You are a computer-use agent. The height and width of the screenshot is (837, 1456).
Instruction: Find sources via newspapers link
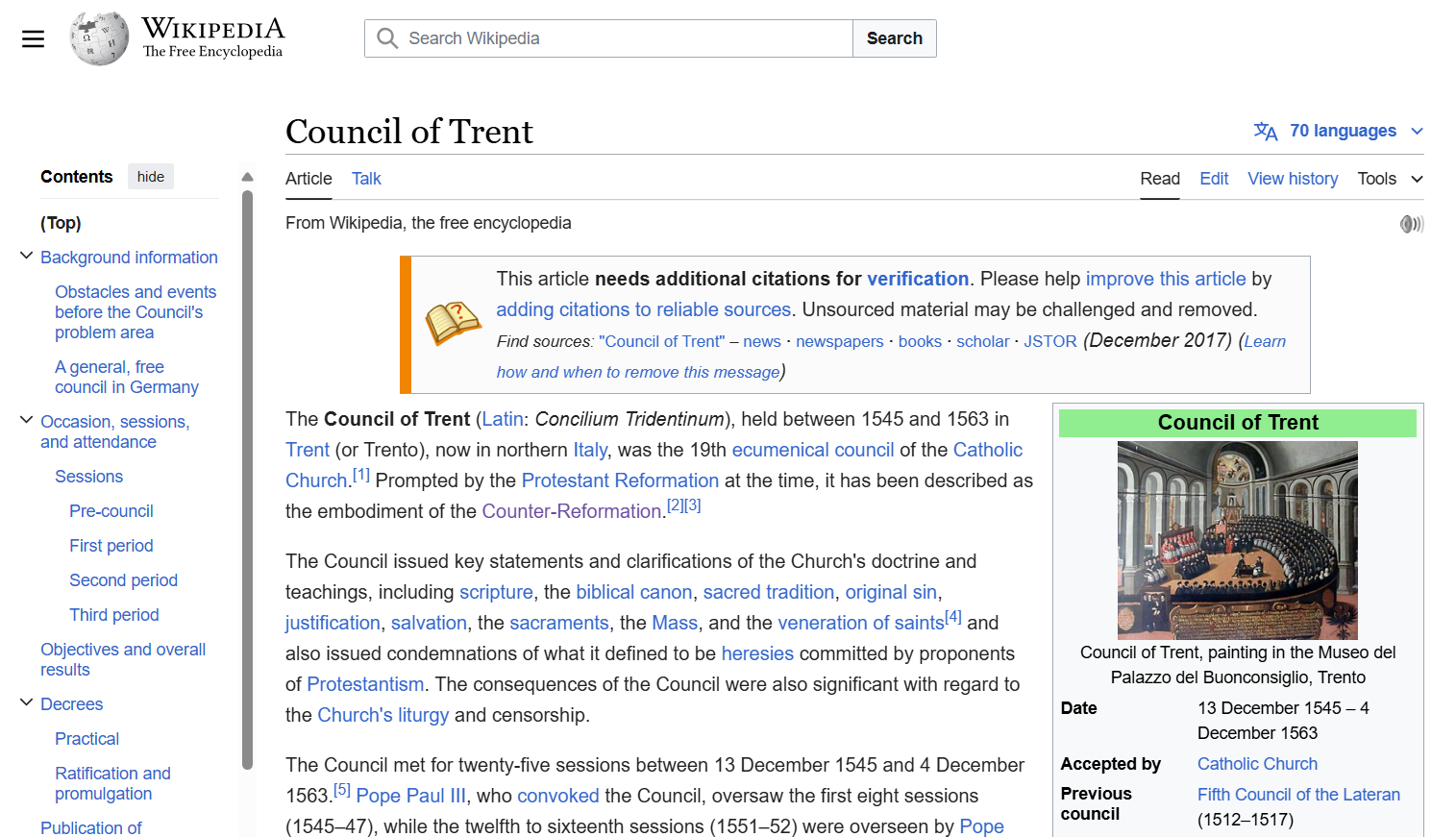pyautogui.click(x=840, y=341)
